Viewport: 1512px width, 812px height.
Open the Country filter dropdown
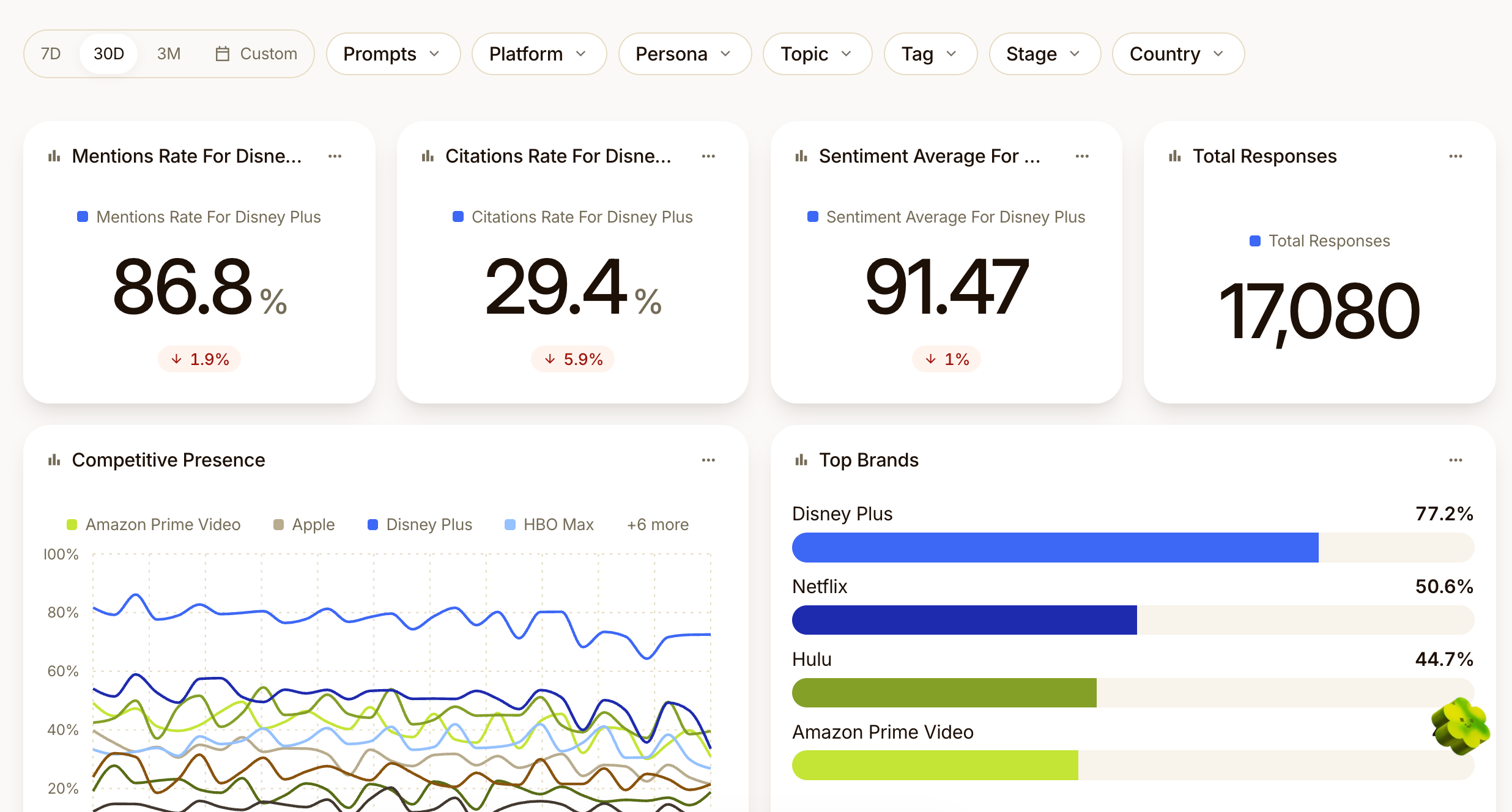click(x=1178, y=54)
